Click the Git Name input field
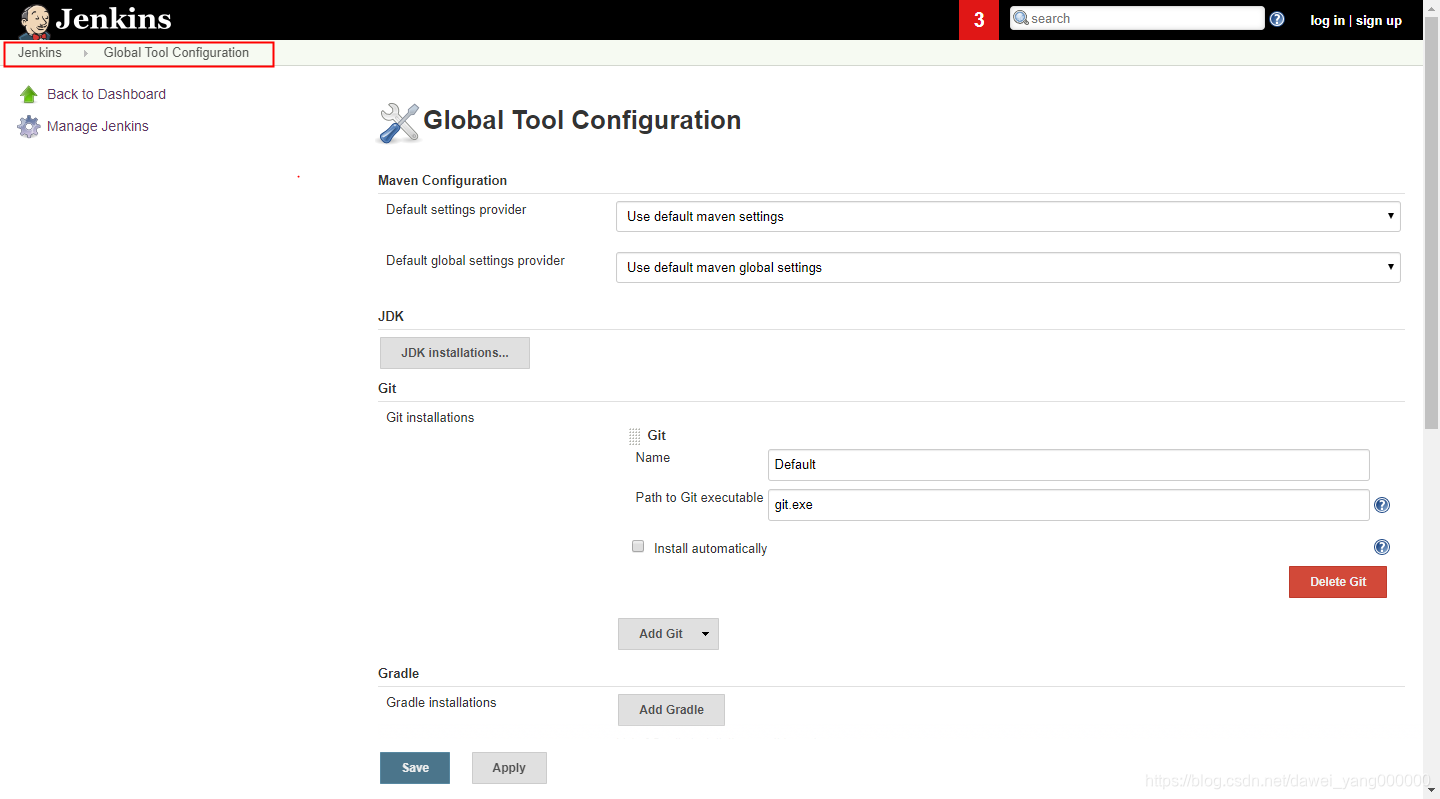 1069,465
